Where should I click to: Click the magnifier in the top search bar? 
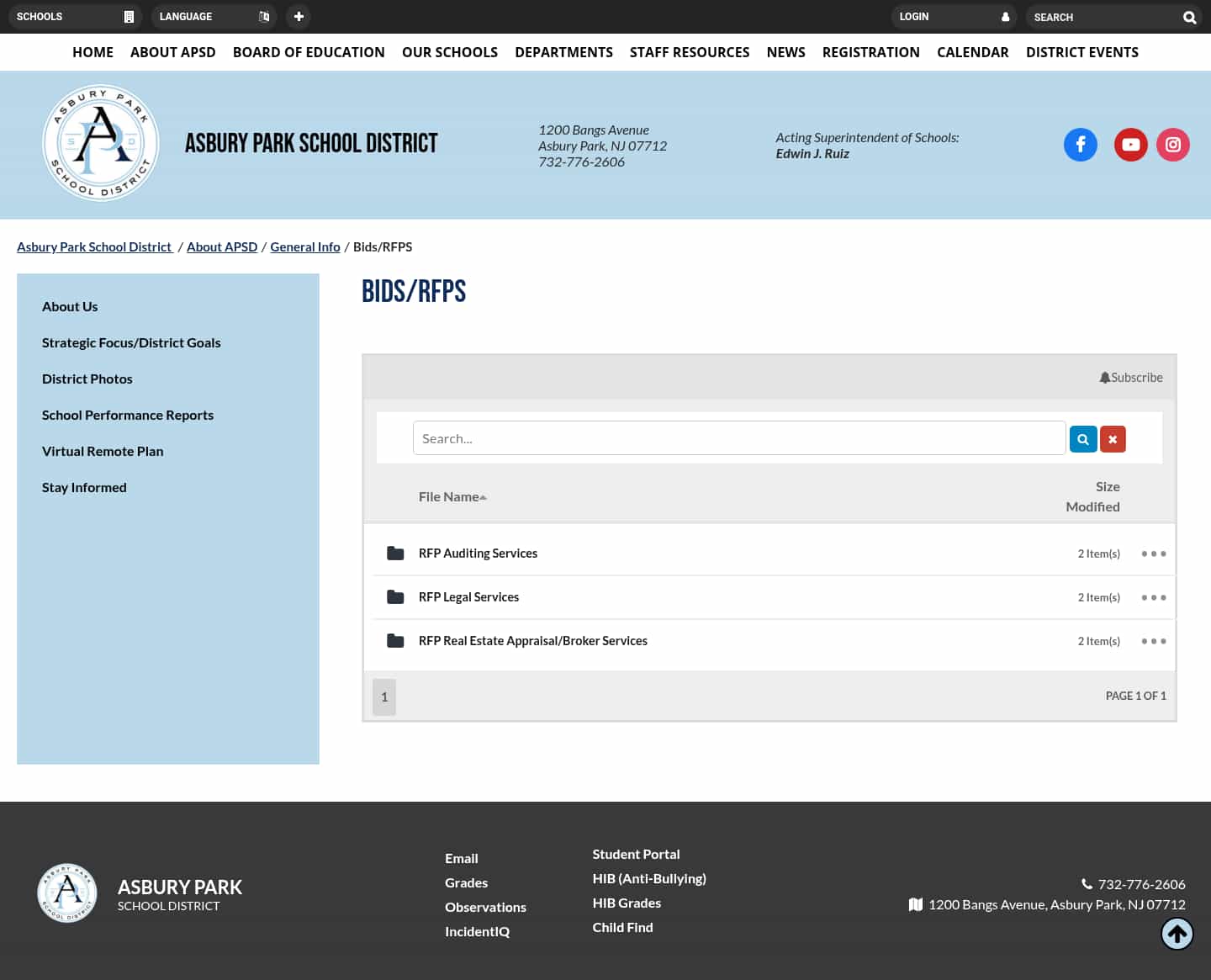(1189, 17)
